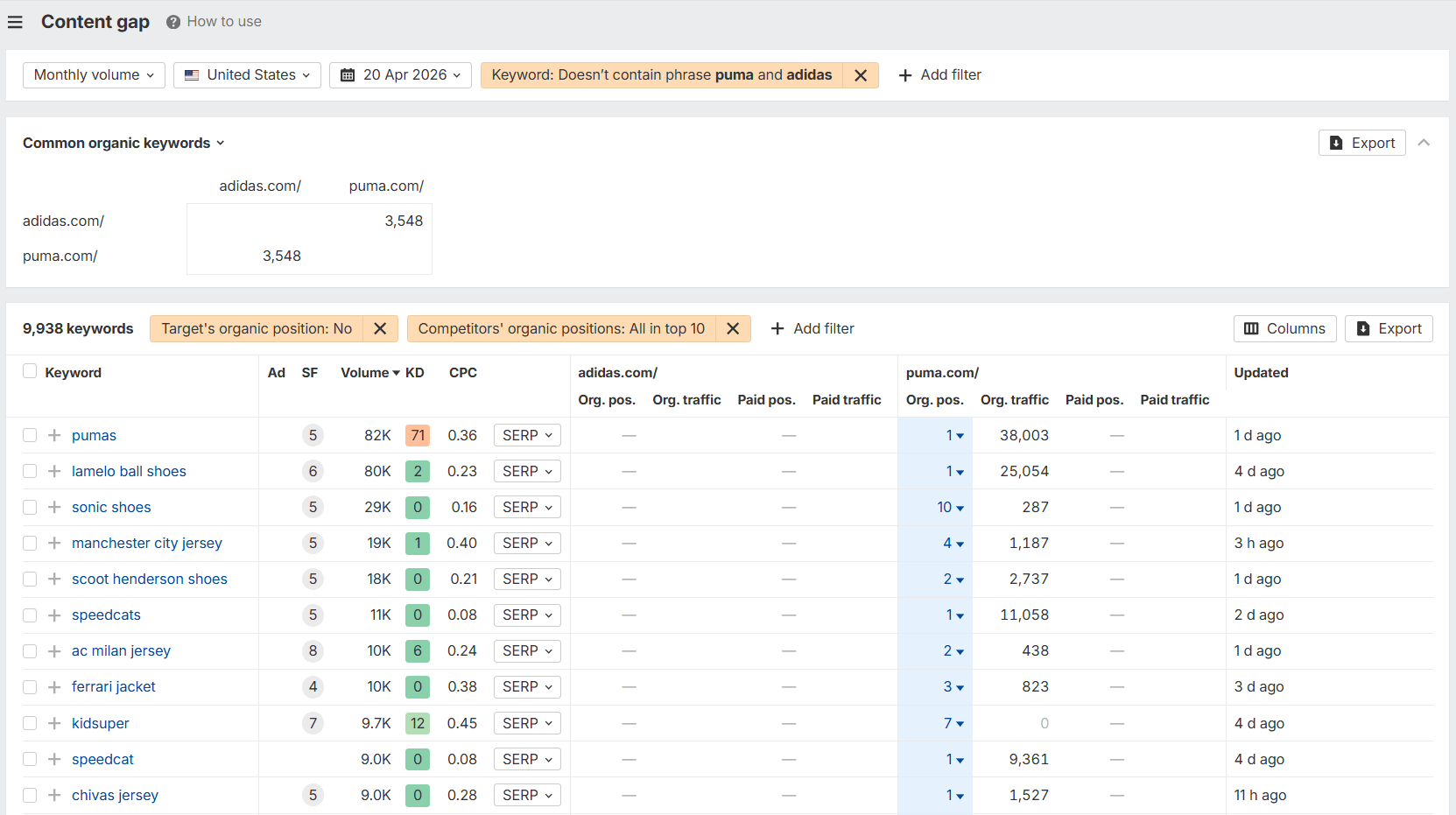Open the hamburger navigation menu
Image resolution: width=1456 pixels, height=815 pixels.
15,22
